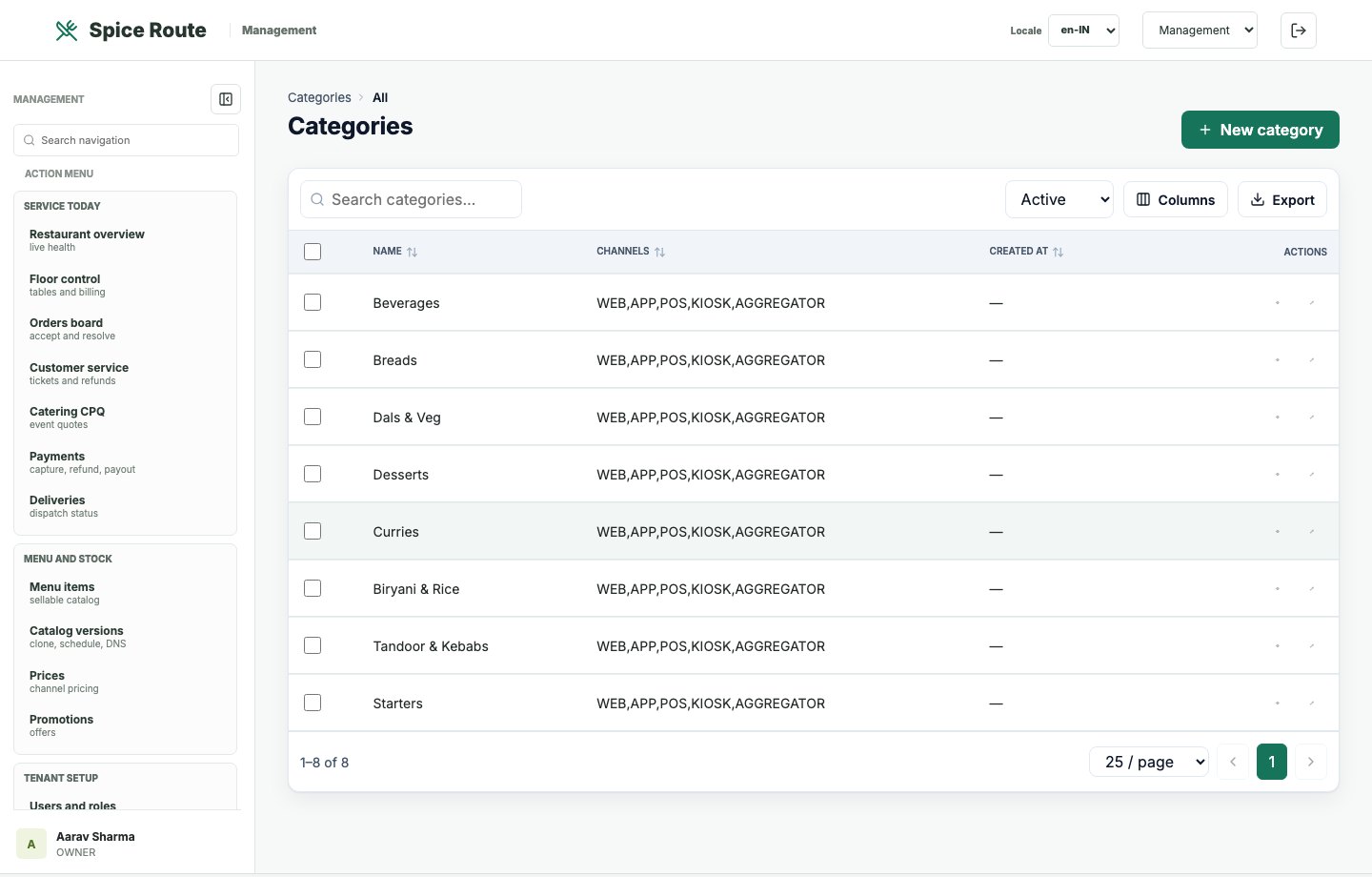Open the Active status filter dropdown
Image resolution: width=1372 pixels, height=877 pixels.
pyautogui.click(x=1059, y=199)
